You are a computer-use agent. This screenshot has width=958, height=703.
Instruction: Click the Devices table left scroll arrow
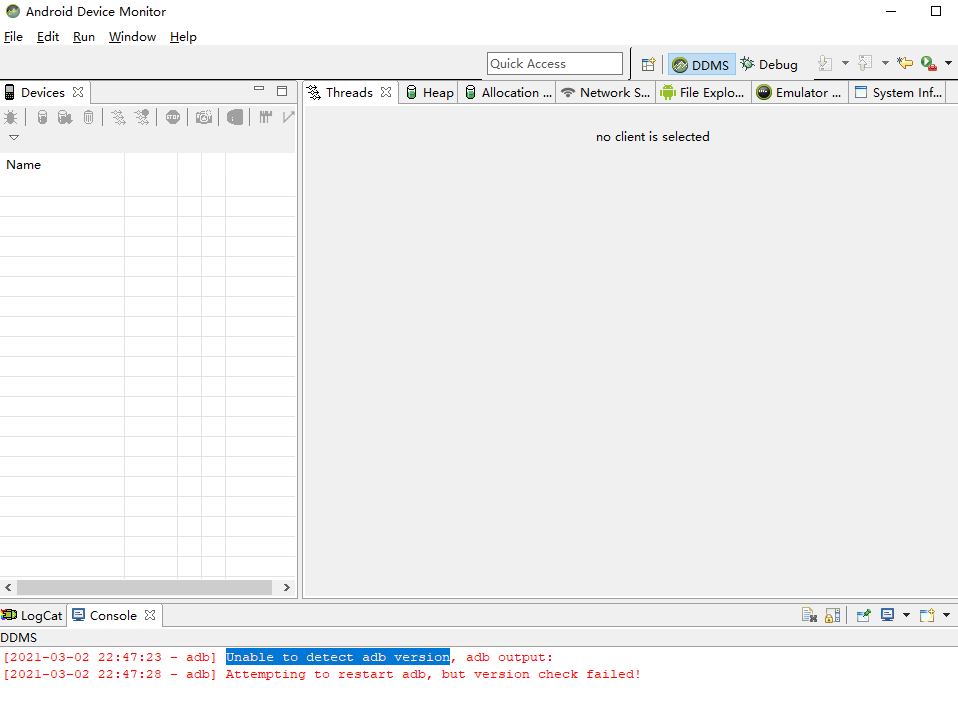[9, 588]
